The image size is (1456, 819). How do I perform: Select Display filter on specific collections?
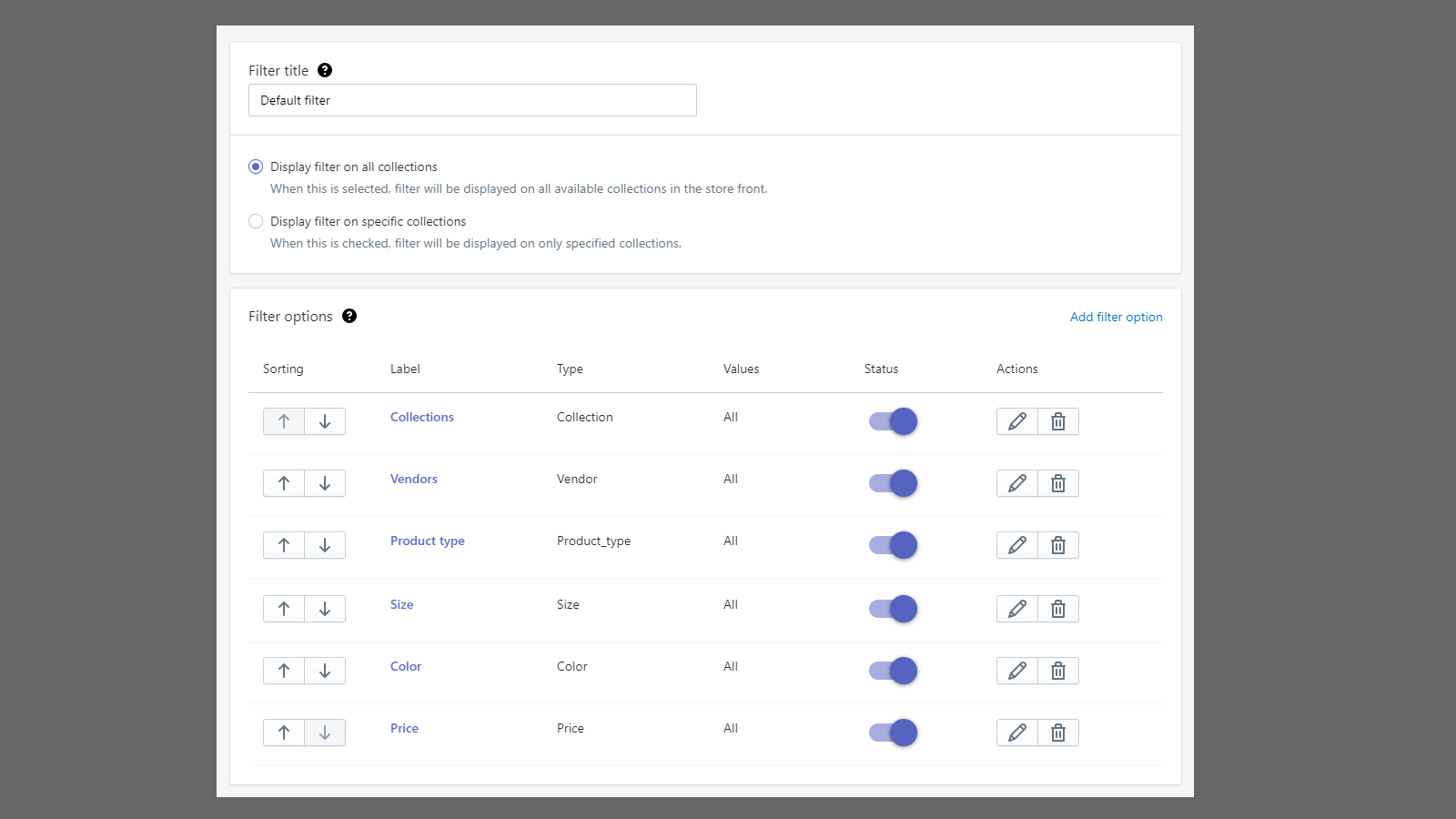tap(256, 221)
